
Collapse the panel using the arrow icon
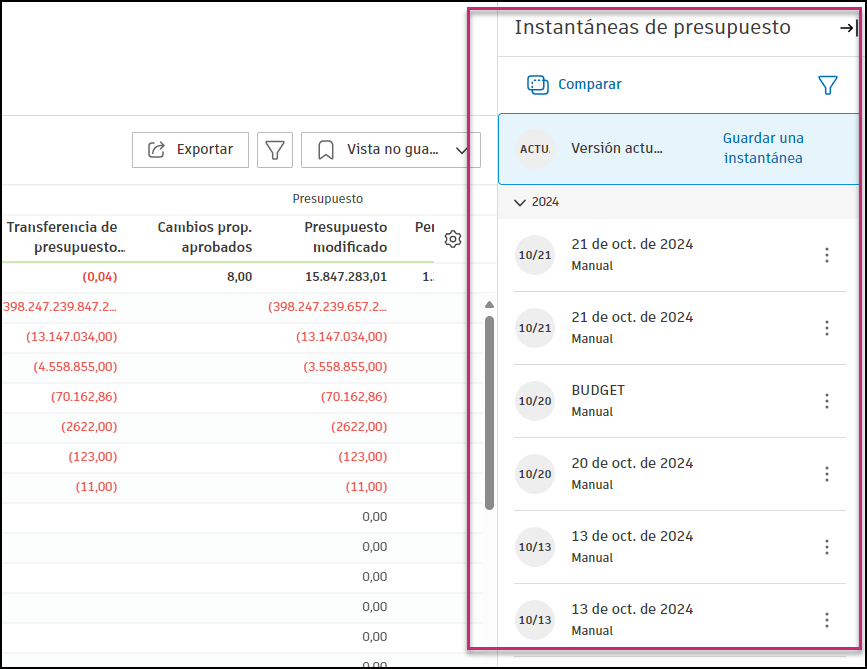point(845,30)
